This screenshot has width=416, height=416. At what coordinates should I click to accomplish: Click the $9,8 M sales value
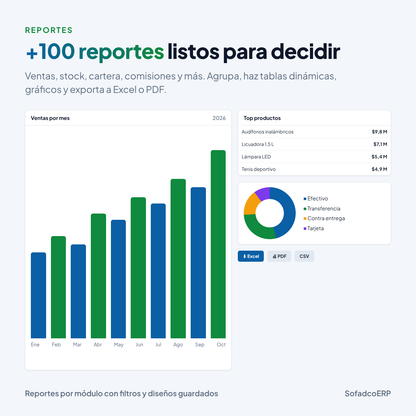[x=379, y=132]
